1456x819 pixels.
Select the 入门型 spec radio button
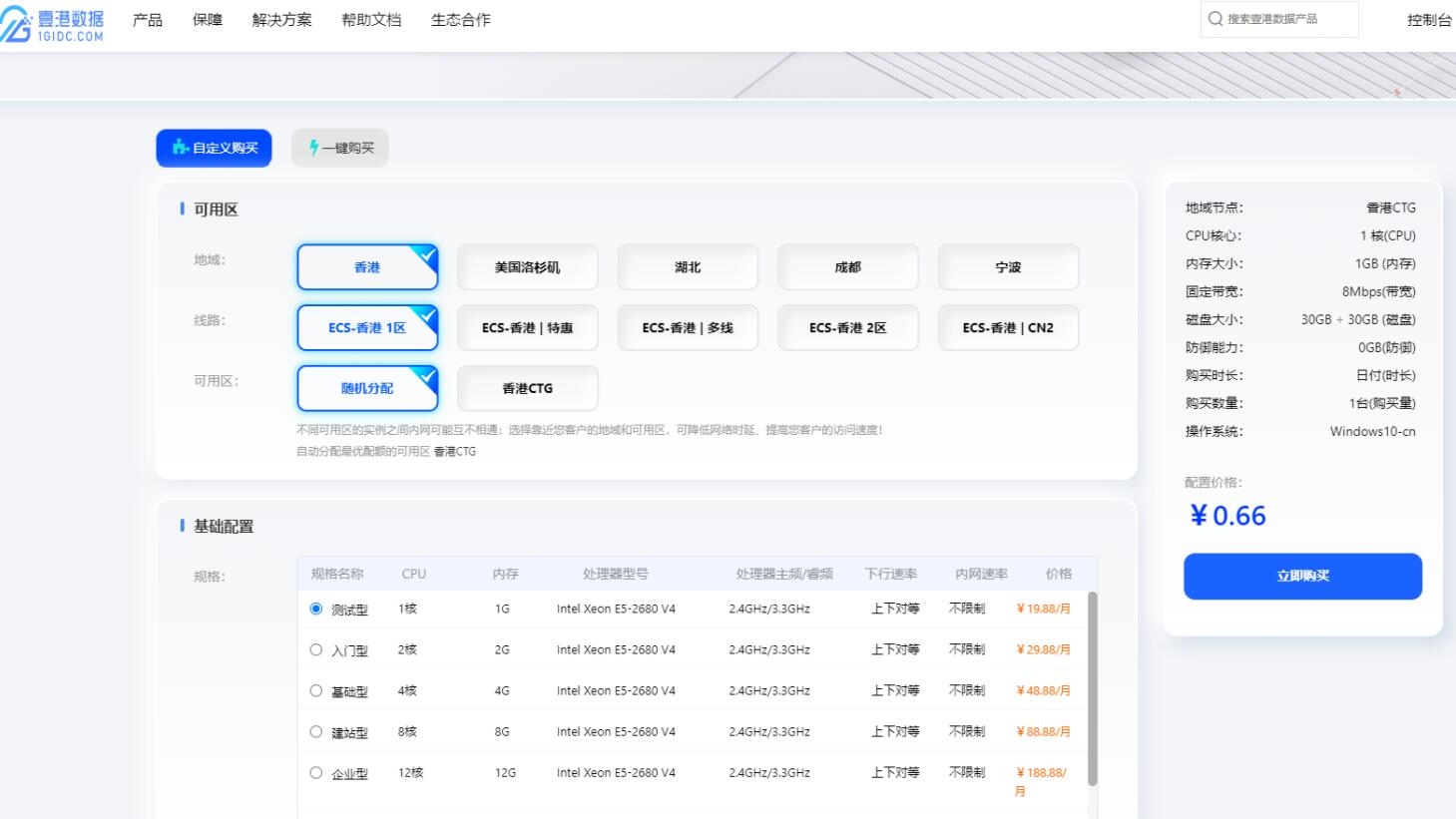(316, 649)
